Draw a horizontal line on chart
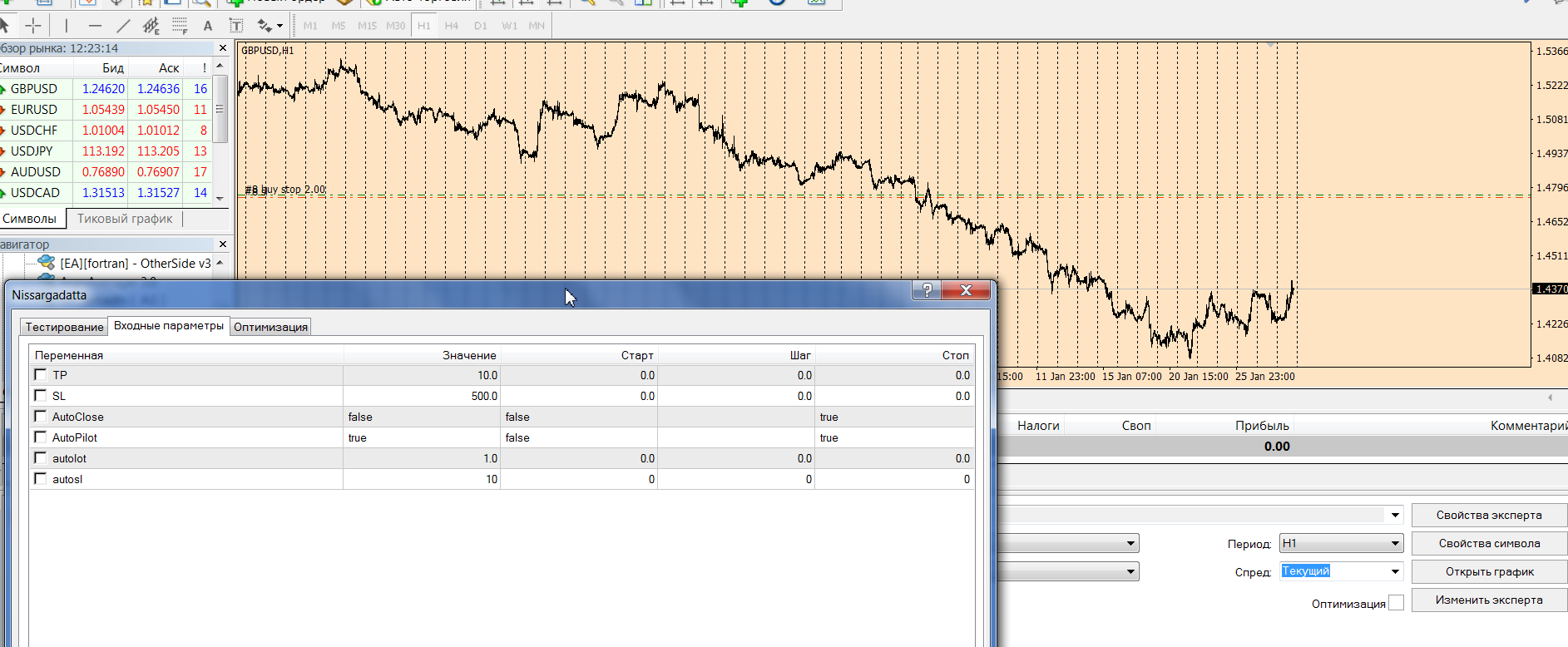The width and height of the screenshot is (1568, 647). coord(95,26)
